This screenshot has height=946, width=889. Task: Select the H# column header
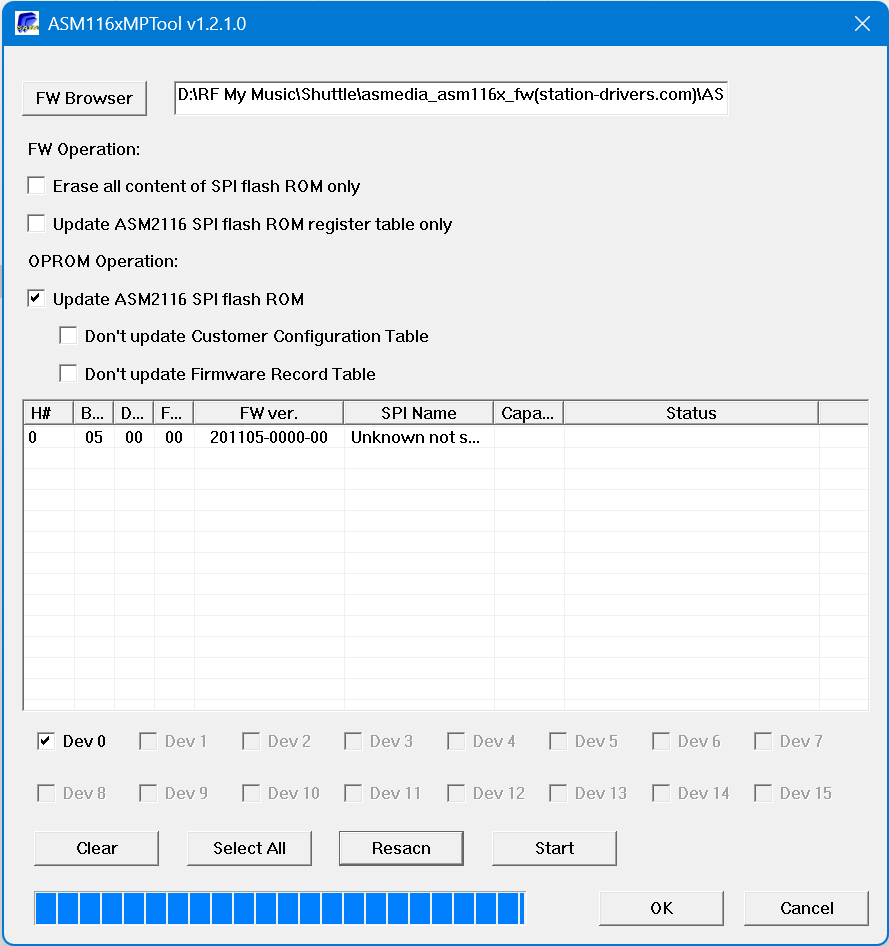coord(47,413)
